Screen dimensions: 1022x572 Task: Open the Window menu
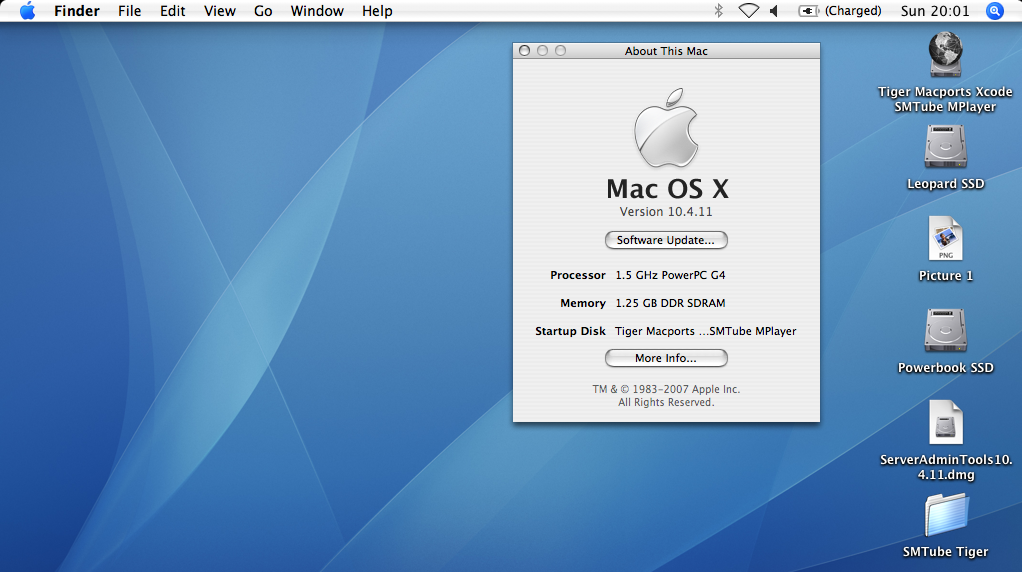coord(317,11)
